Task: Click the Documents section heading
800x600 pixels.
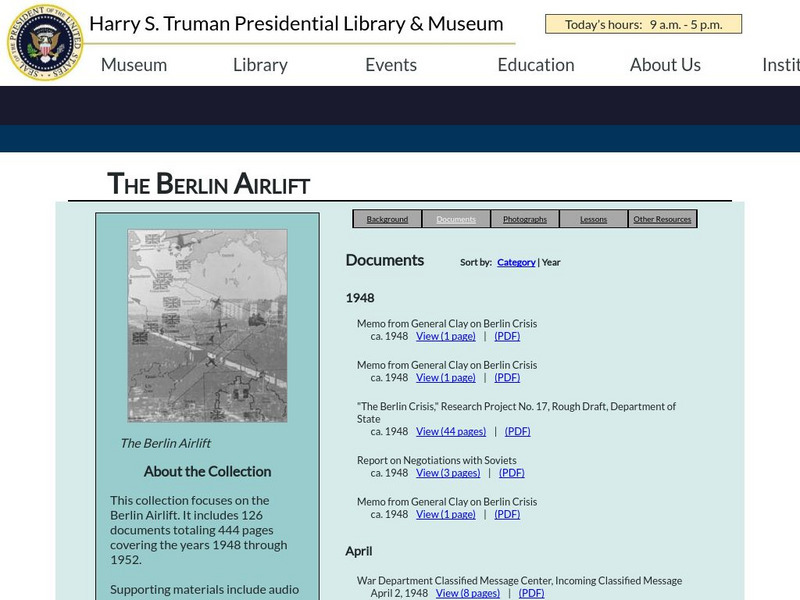Action: [x=385, y=260]
